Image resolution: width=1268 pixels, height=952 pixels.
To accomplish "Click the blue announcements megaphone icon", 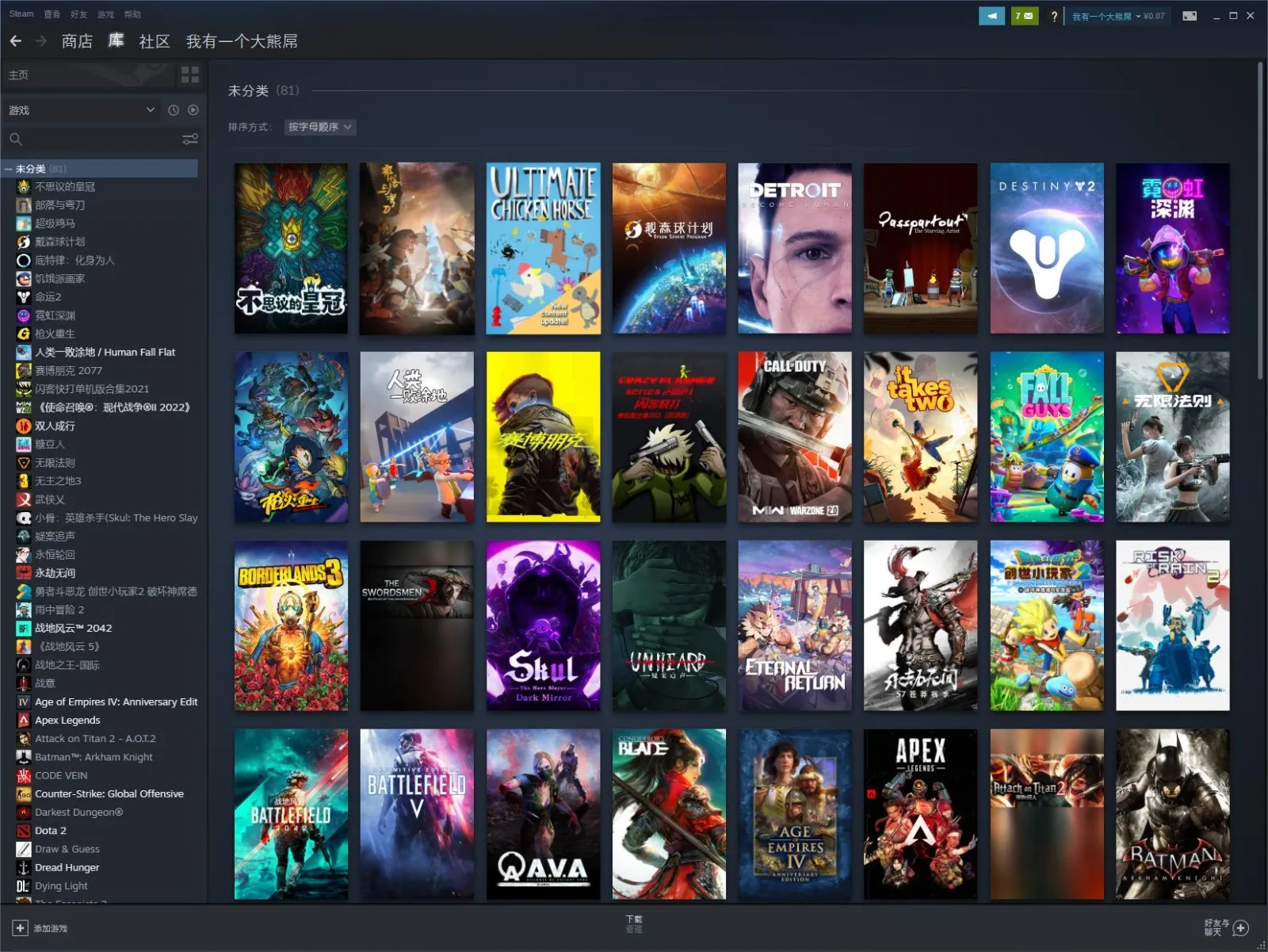I will 991,16.
